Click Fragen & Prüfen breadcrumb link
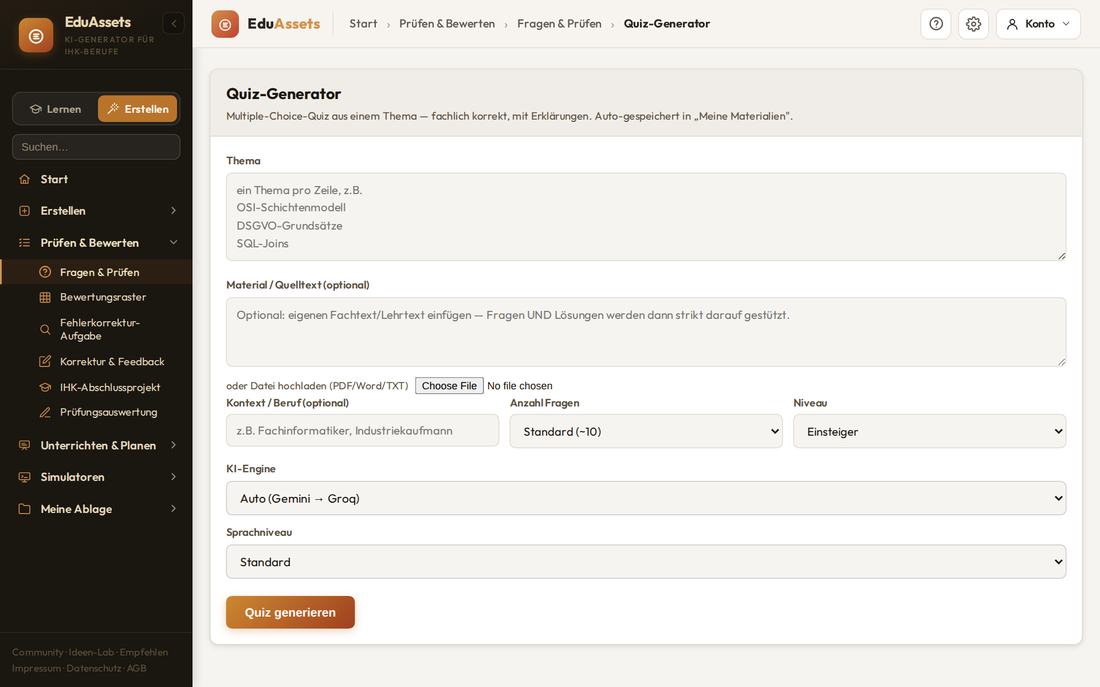Viewport: 1100px width, 687px height. (559, 24)
